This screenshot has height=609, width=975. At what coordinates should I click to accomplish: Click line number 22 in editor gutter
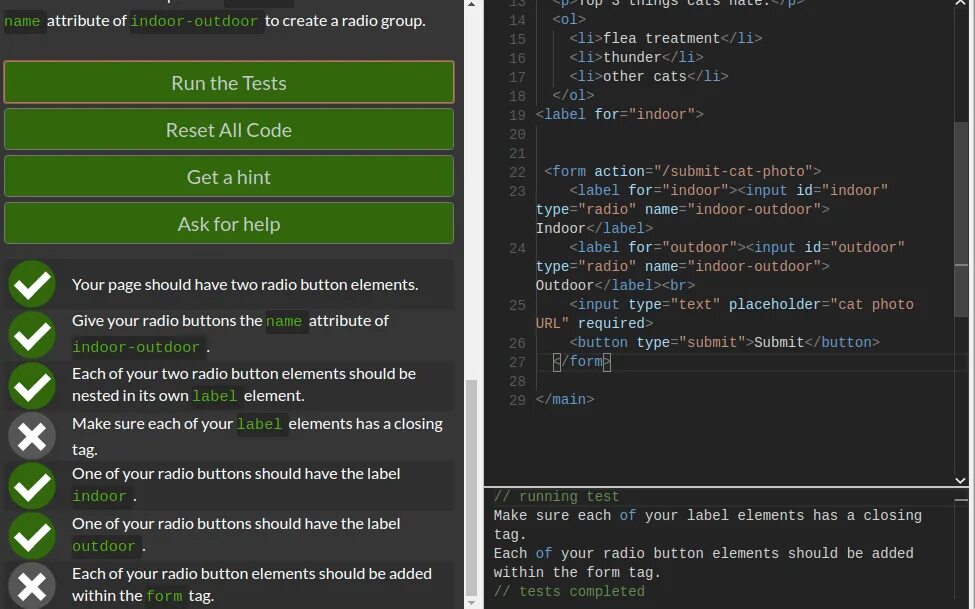(517, 172)
